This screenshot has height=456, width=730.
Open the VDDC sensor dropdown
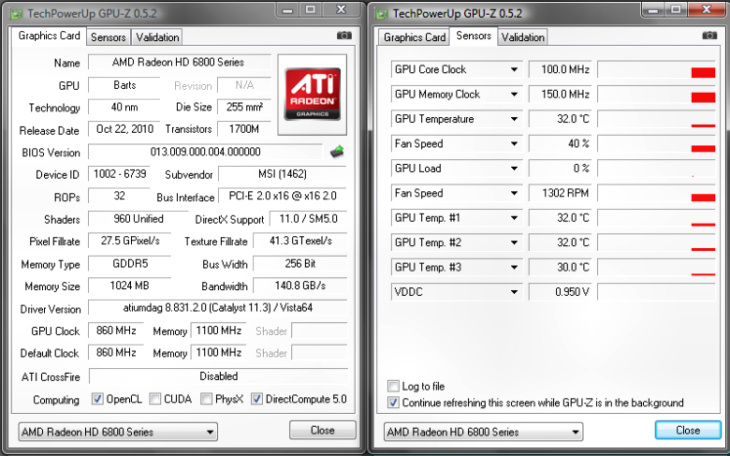pyautogui.click(x=514, y=292)
